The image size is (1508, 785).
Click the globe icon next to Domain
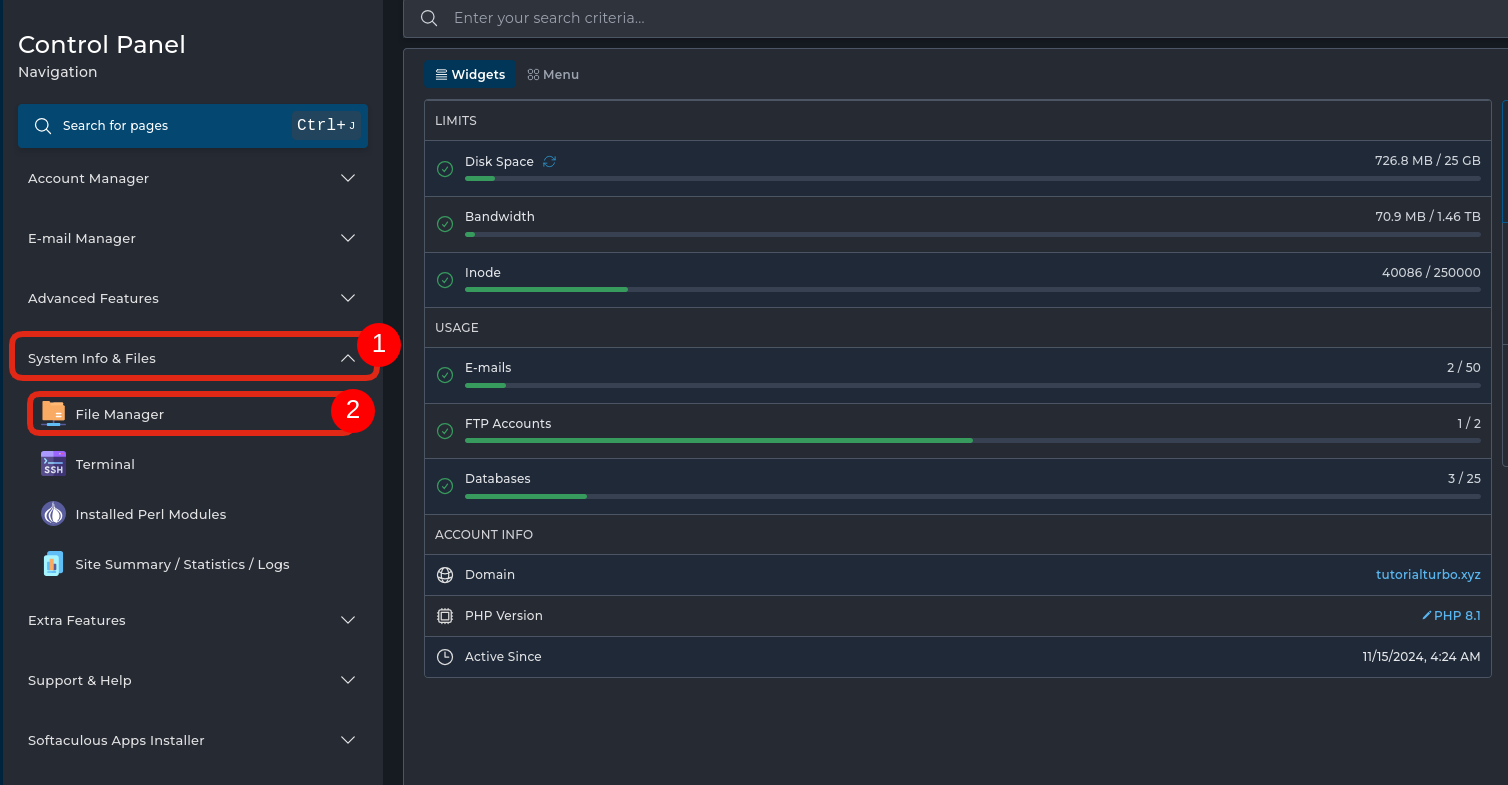[x=445, y=575]
